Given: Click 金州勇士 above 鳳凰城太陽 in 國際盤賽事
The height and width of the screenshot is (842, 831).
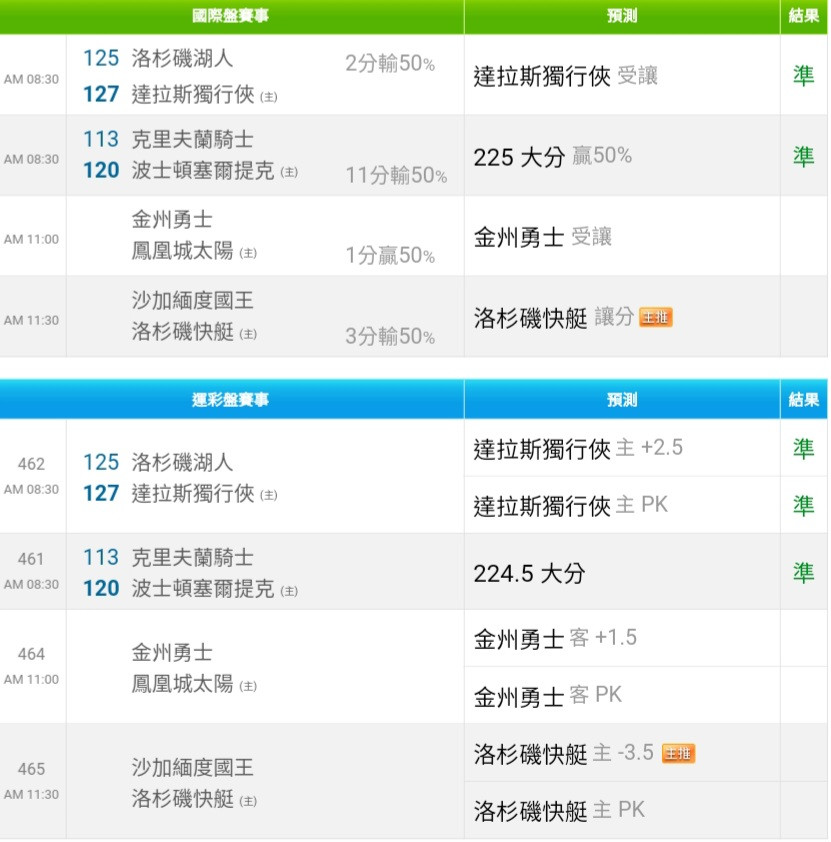Looking at the screenshot, I should (172, 220).
